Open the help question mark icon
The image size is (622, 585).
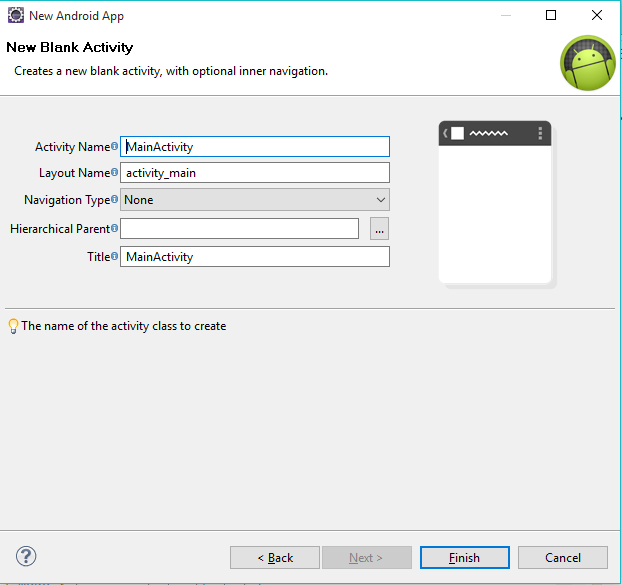(26, 556)
